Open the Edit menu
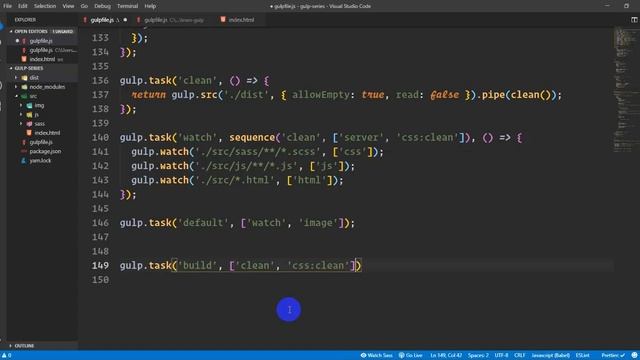Screen dimensions: 640x360 click(x=22, y=6)
